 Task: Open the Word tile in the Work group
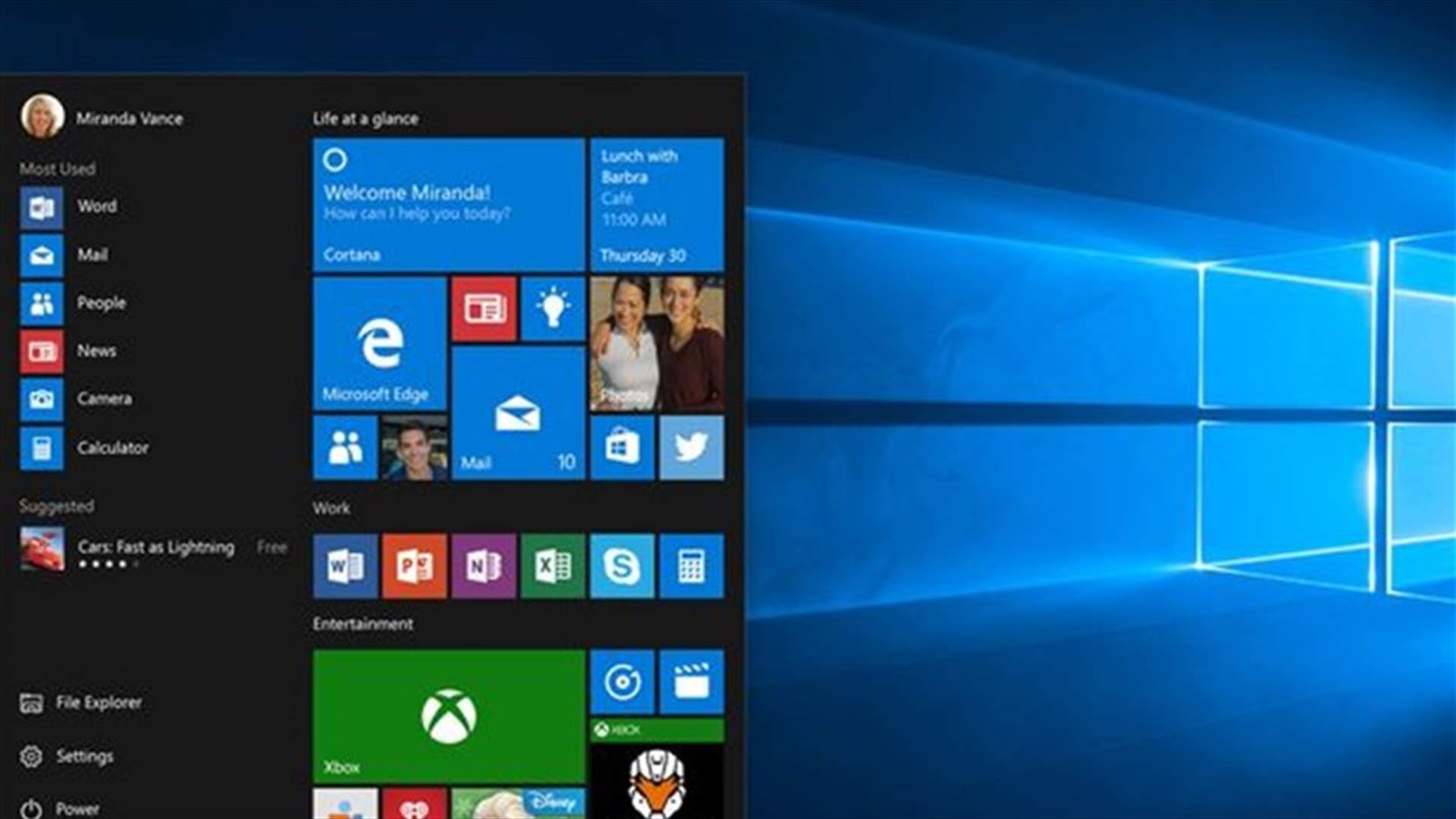tap(345, 566)
